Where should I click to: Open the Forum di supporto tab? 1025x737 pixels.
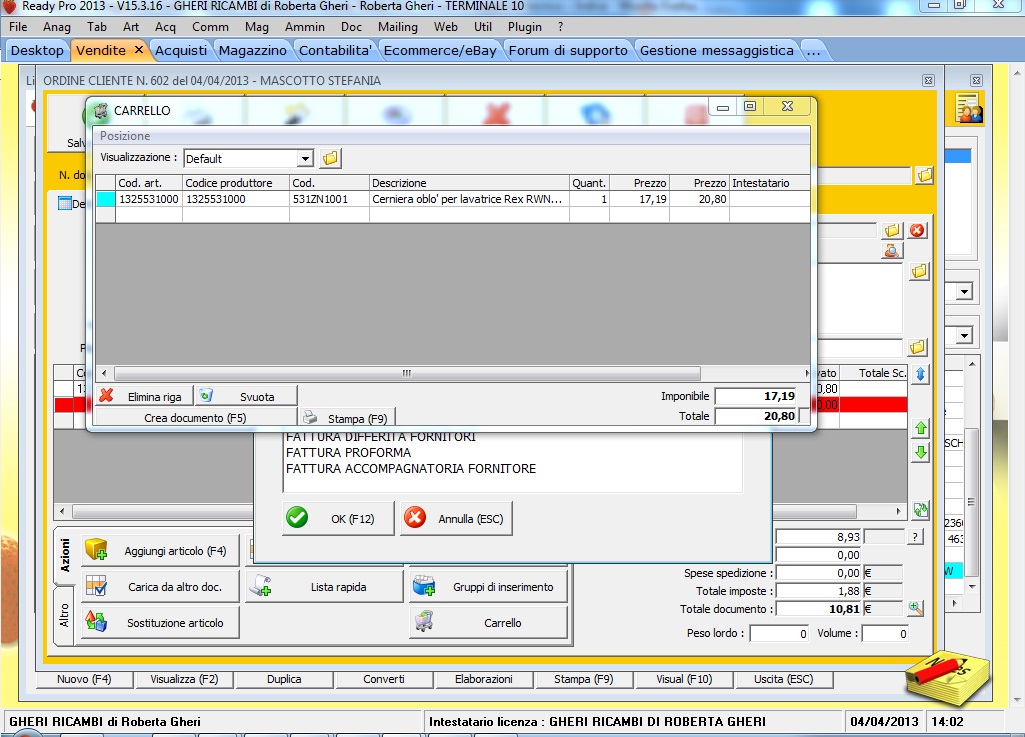[567, 50]
